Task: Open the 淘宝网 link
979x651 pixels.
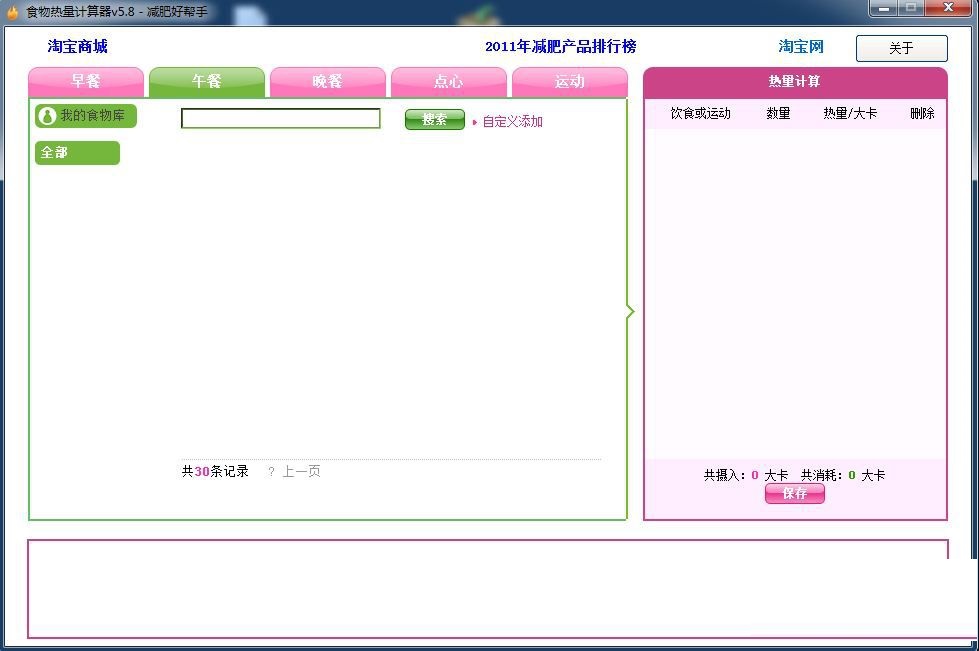Action: tap(801, 46)
